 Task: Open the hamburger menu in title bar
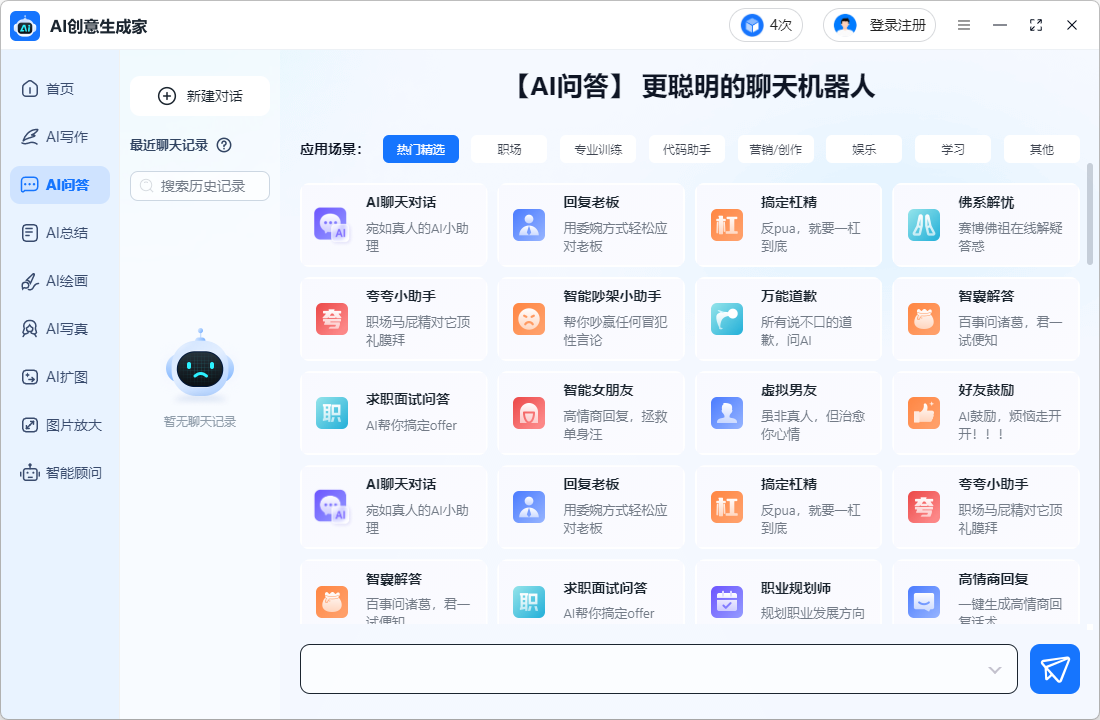[x=964, y=25]
